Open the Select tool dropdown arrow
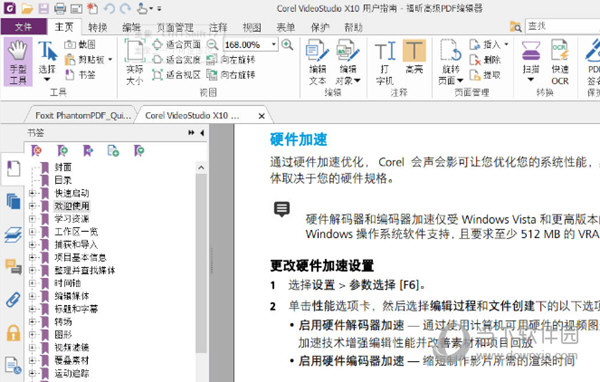The image size is (600, 382). (47, 80)
